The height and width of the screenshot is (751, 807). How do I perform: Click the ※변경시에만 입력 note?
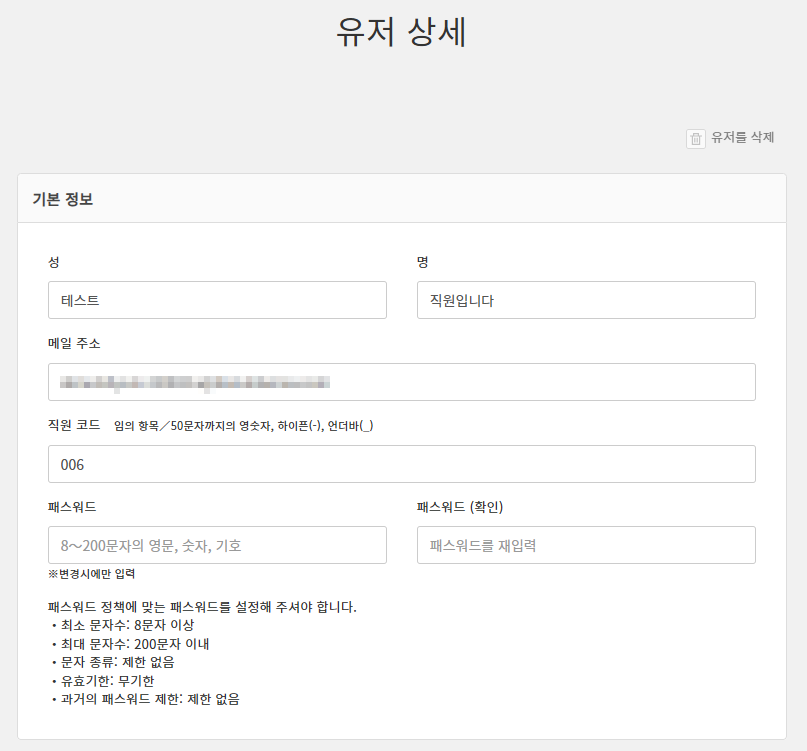(x=91, y=574)
